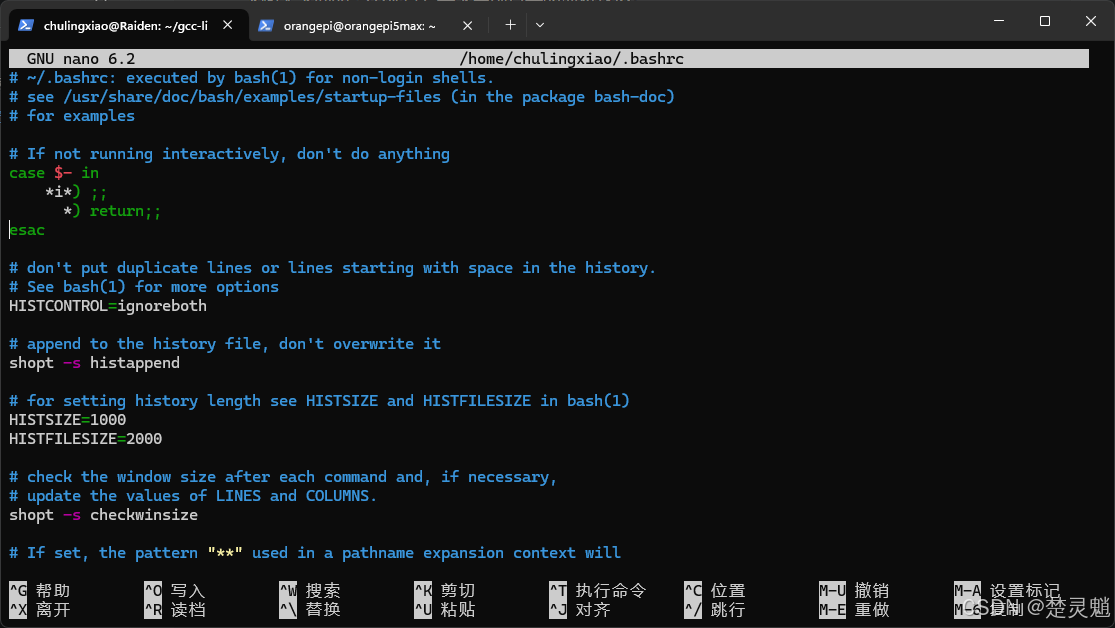Click the ^C 位置 position shortcut
1115x628 pixels.
(715, 591)
